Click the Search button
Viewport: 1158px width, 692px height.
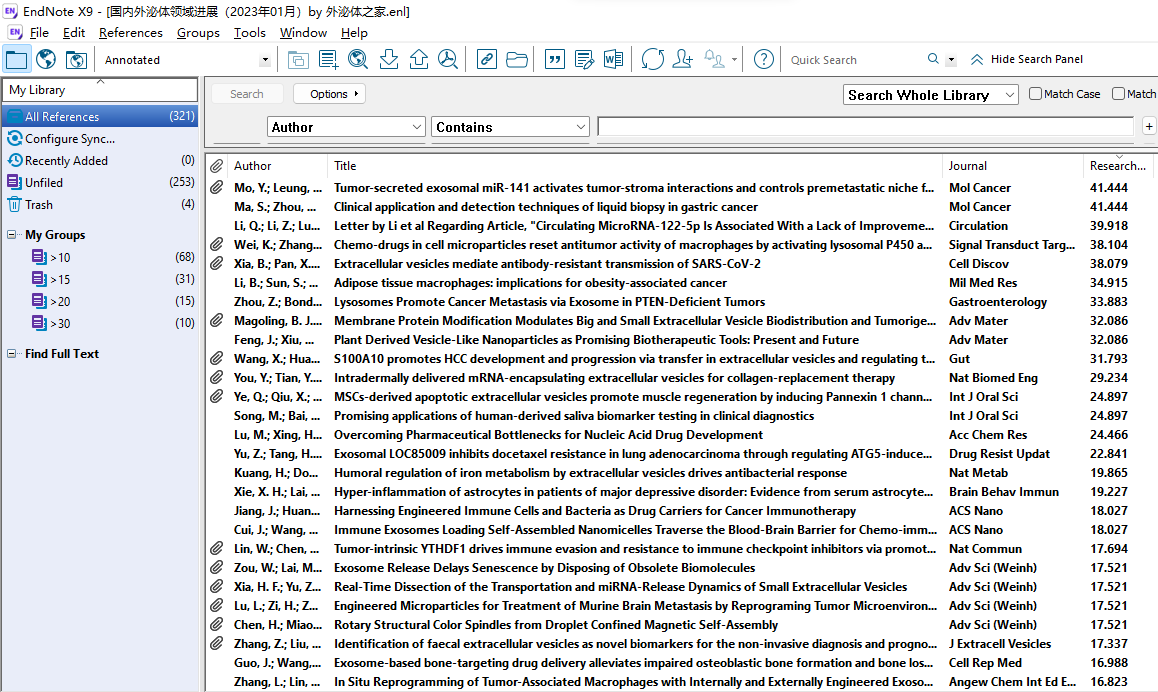point(247,94)
